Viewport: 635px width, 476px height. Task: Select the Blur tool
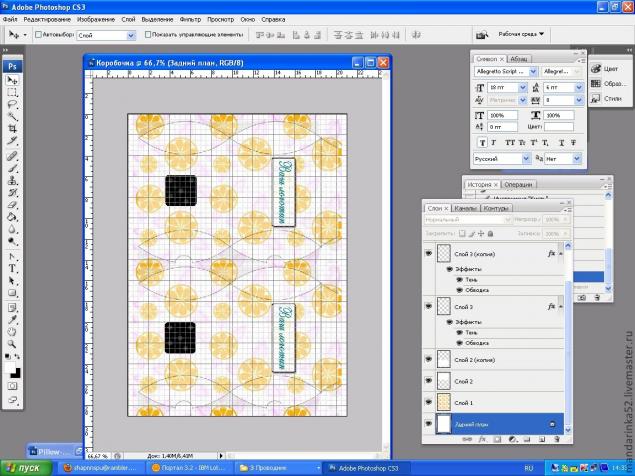point(13,229)
